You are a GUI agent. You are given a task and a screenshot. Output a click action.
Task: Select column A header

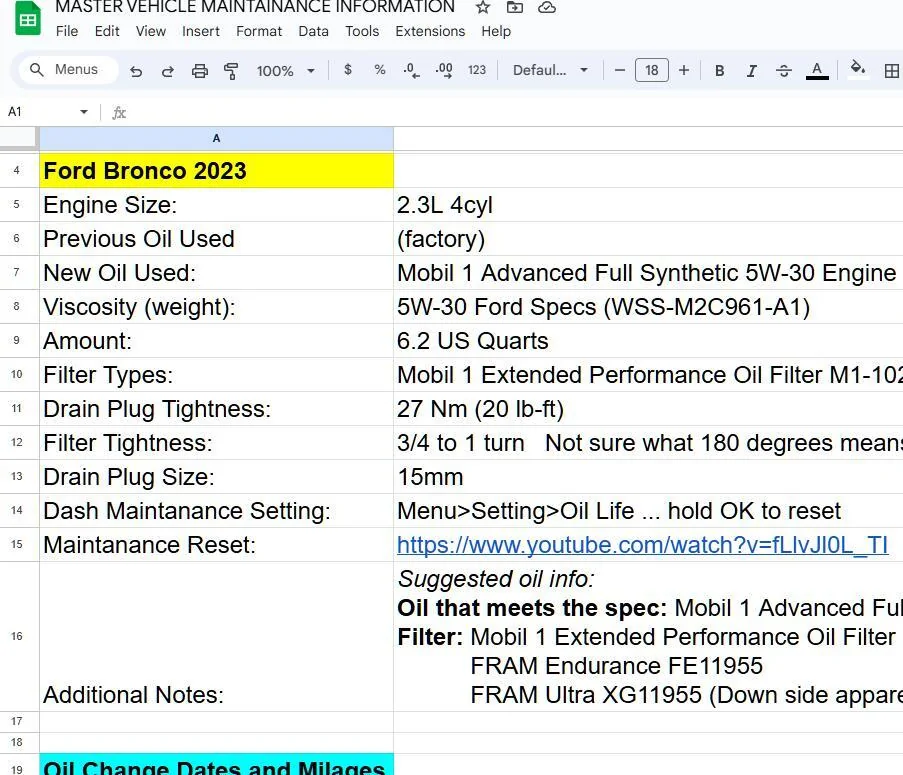pos(217,138)
